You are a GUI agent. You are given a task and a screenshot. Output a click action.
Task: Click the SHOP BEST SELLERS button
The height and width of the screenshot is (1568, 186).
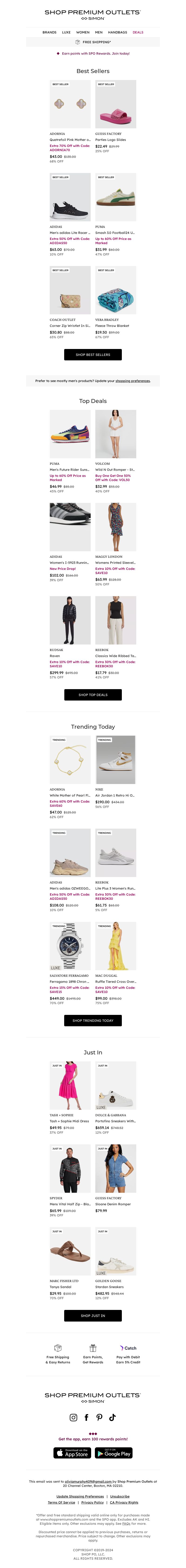[93, 354]
